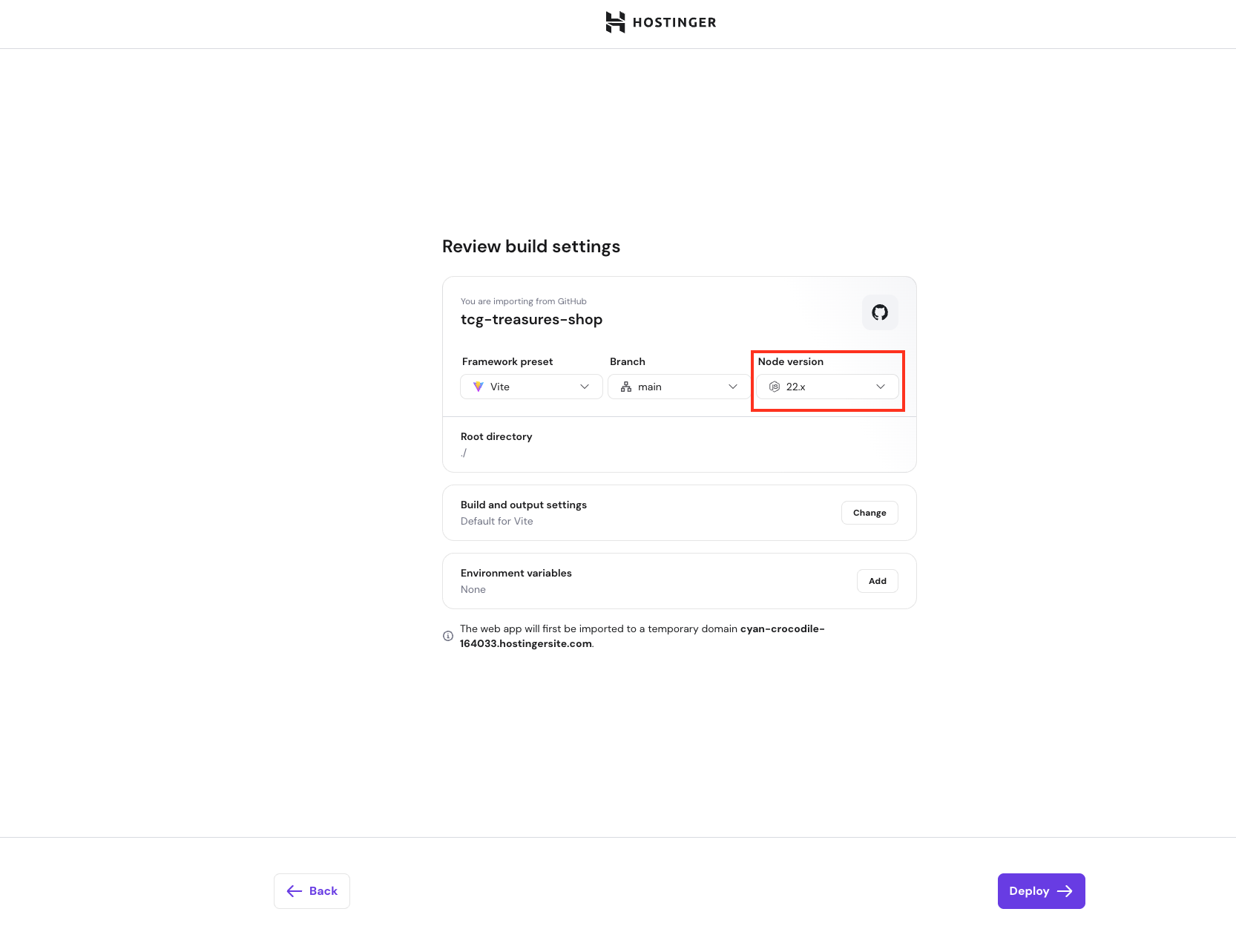The height and width of the screenshot is (952, 1236).
Task: Change build and output settings
Action: [870, 513]
